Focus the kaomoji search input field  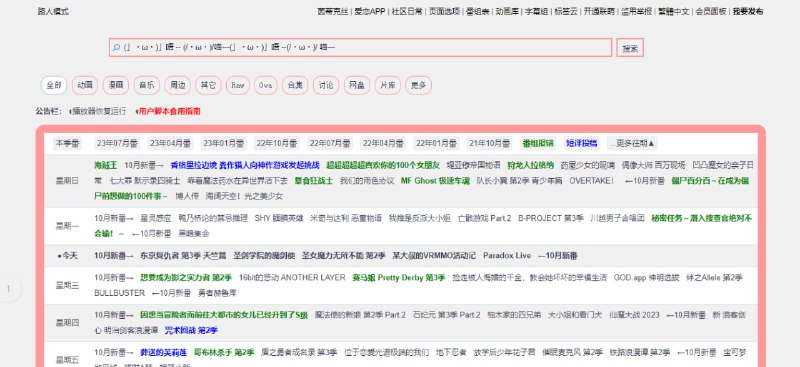[x=360, y=47]
